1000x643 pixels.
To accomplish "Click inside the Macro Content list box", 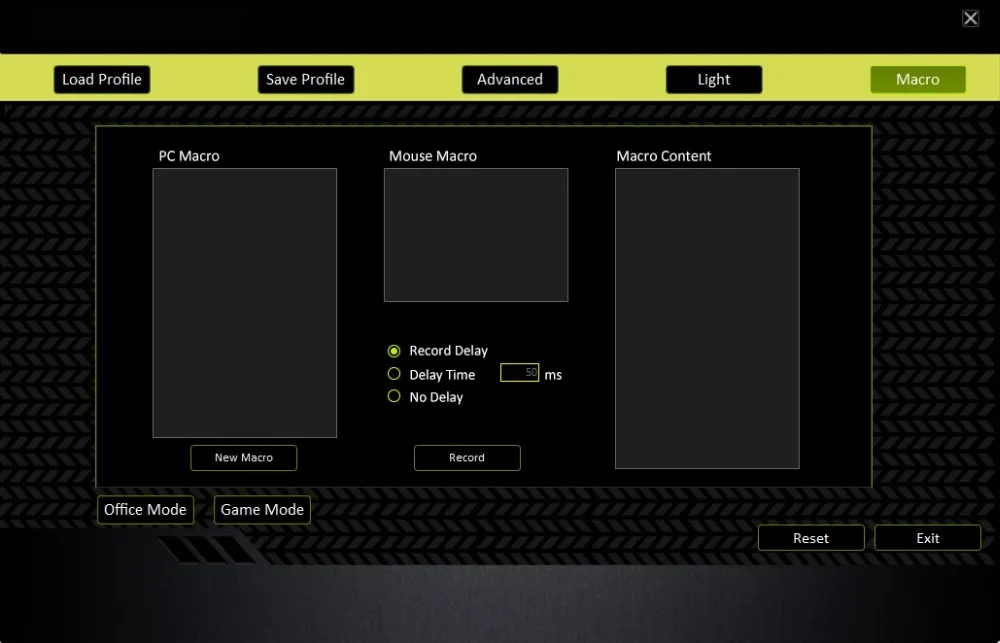I will tap(707, 318).
